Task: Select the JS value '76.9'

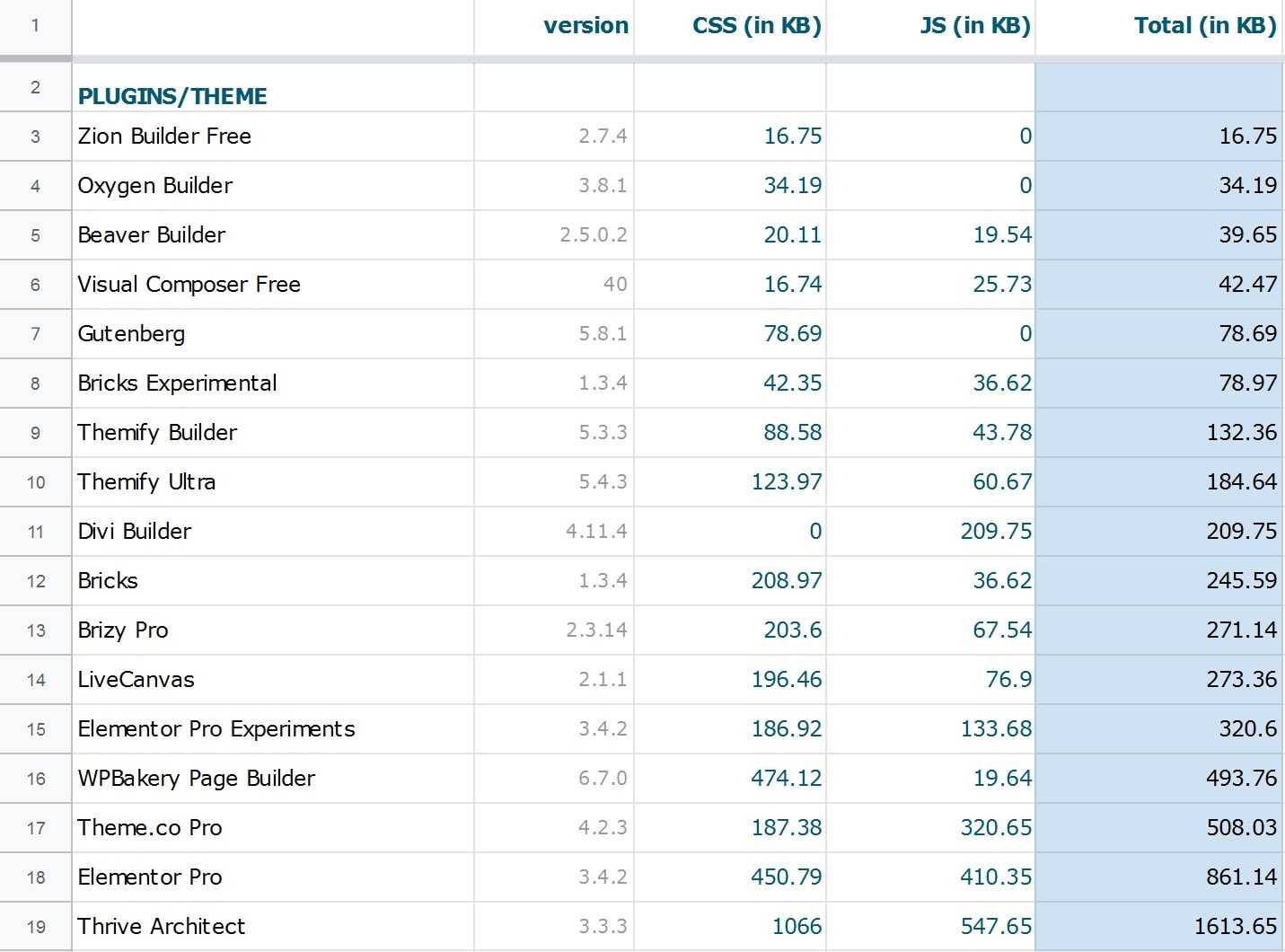Action: (930, 680)
